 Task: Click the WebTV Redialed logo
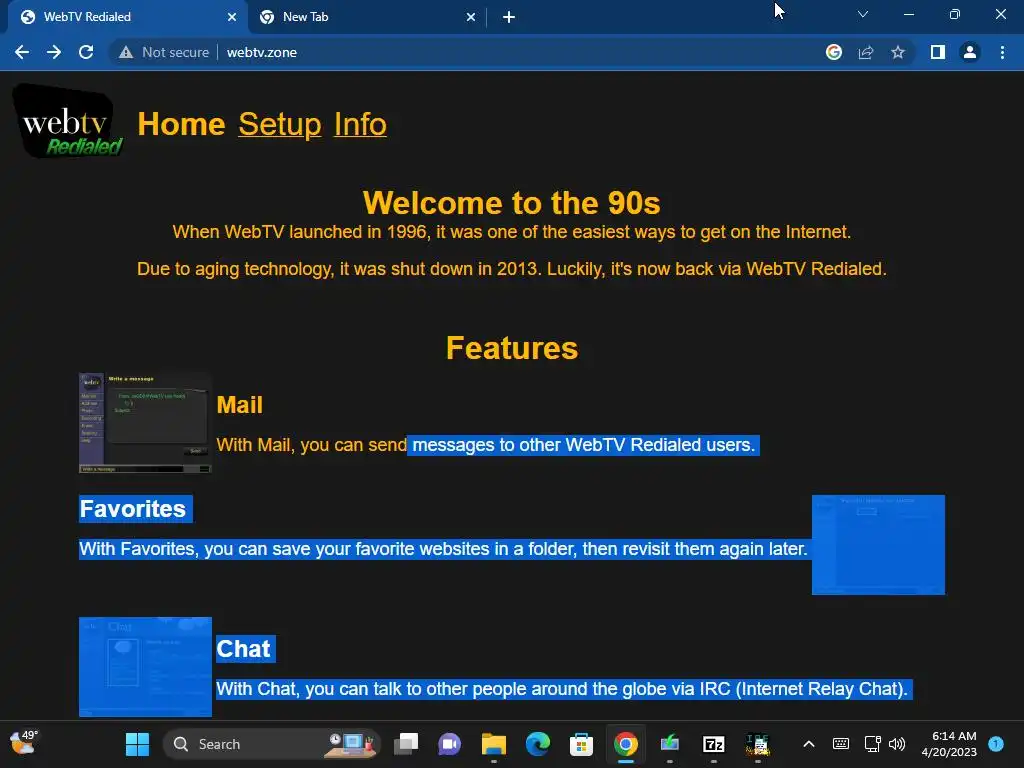tap(67, 121)
